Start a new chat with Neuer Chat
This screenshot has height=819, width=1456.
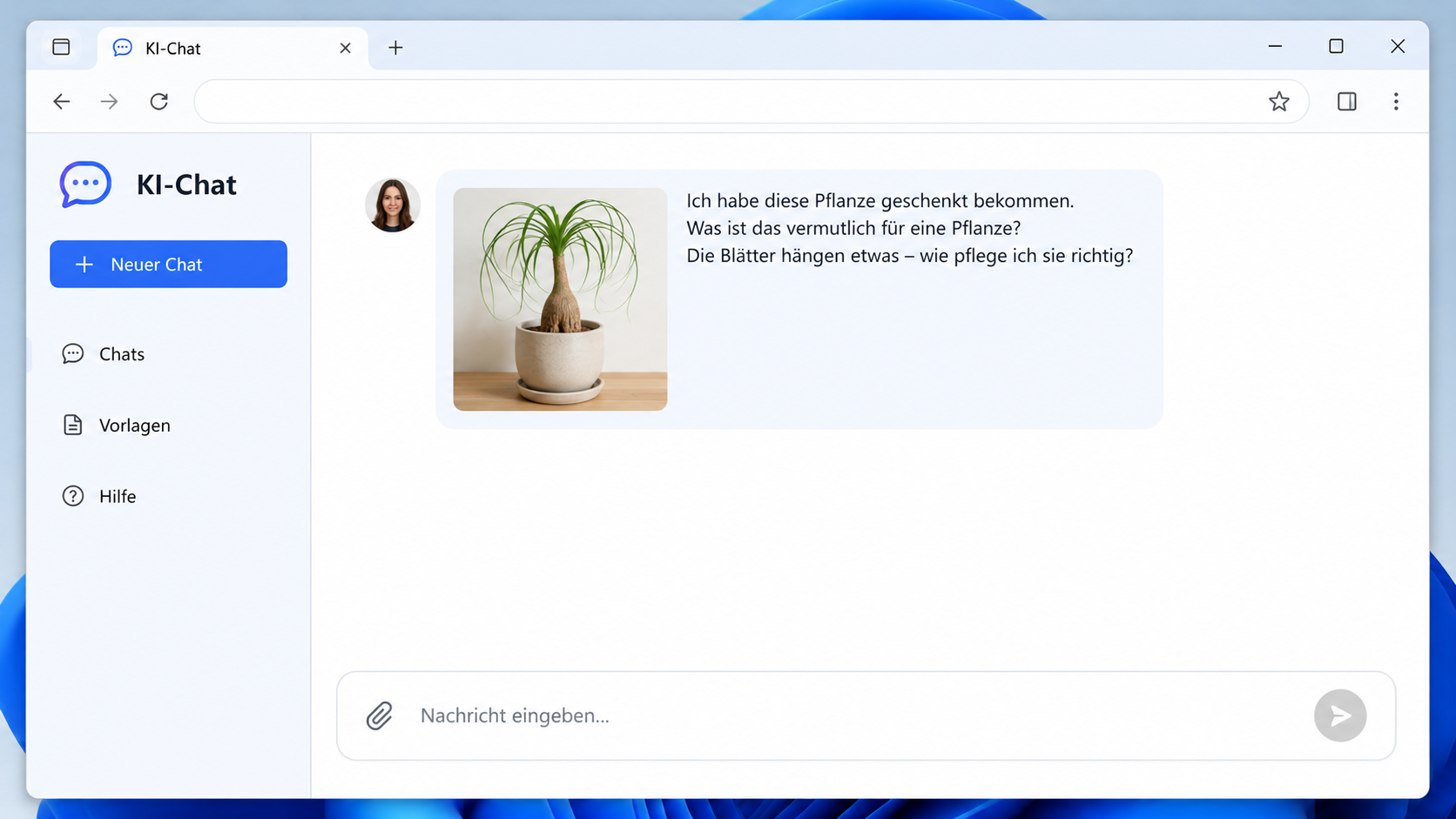click(x=168, y=264)
